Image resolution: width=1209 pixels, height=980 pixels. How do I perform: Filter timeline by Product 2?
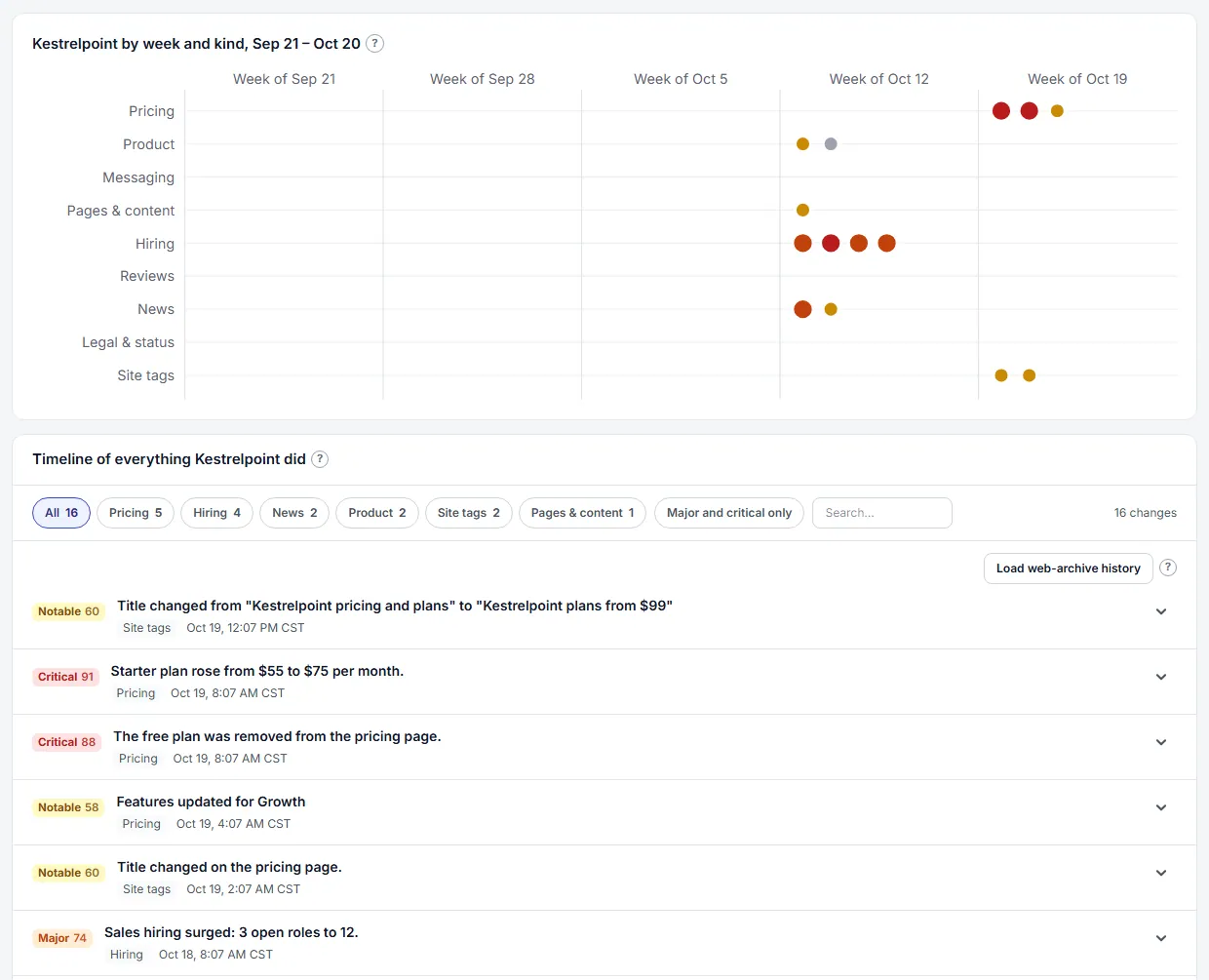[377, 513]
